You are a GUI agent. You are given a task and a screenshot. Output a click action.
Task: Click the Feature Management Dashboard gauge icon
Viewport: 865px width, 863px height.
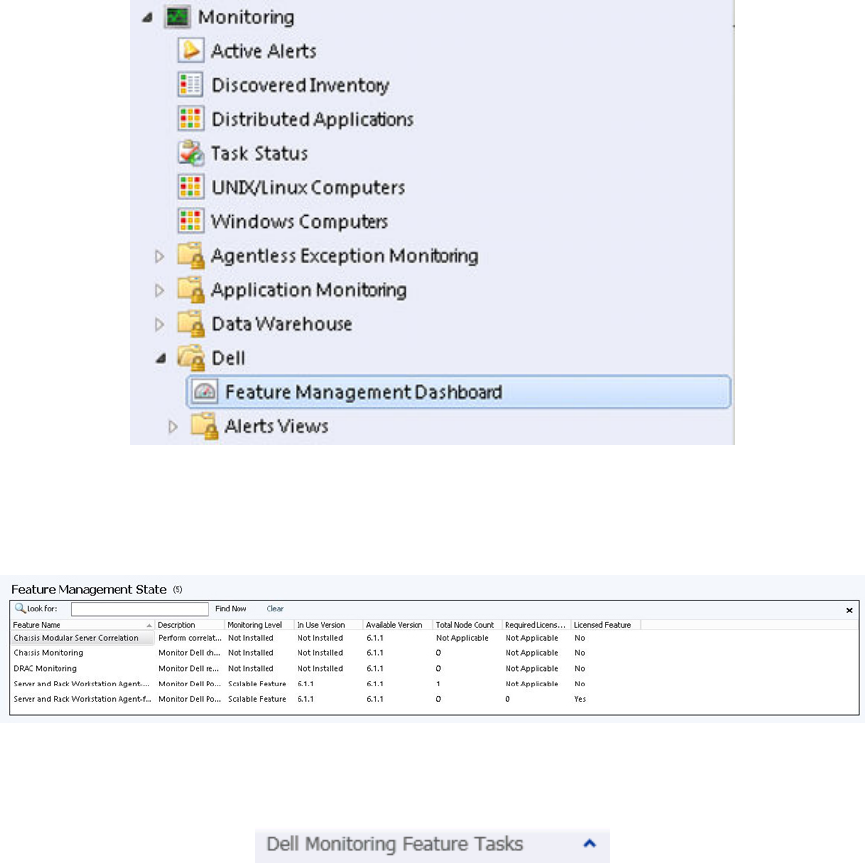click(x=205, y=392)
